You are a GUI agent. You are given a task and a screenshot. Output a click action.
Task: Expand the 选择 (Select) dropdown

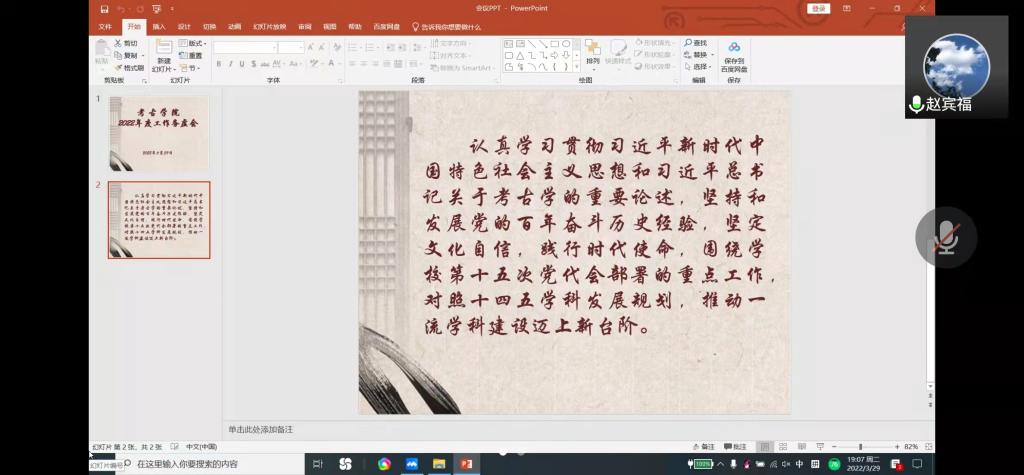point(700,68)
